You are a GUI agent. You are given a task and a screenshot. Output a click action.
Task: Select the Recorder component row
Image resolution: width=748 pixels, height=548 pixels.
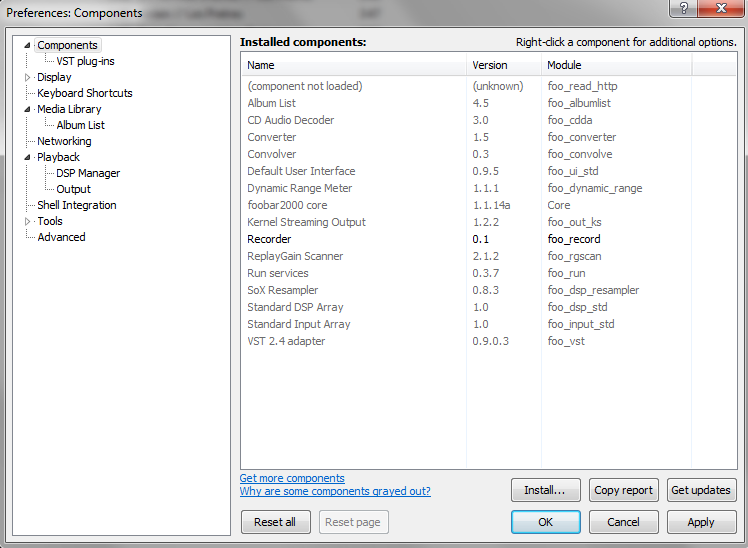click(x=488, y=239)
